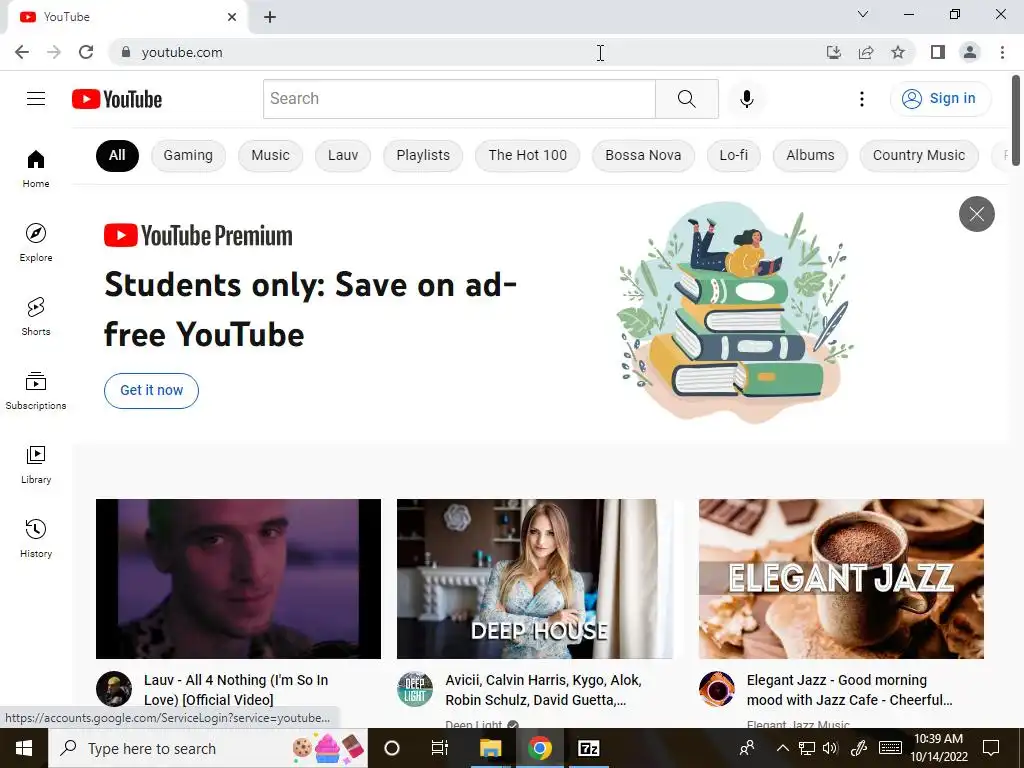Open a new browser tab
This screenshot has height=768, width=1024.
(x=270, y=17)
